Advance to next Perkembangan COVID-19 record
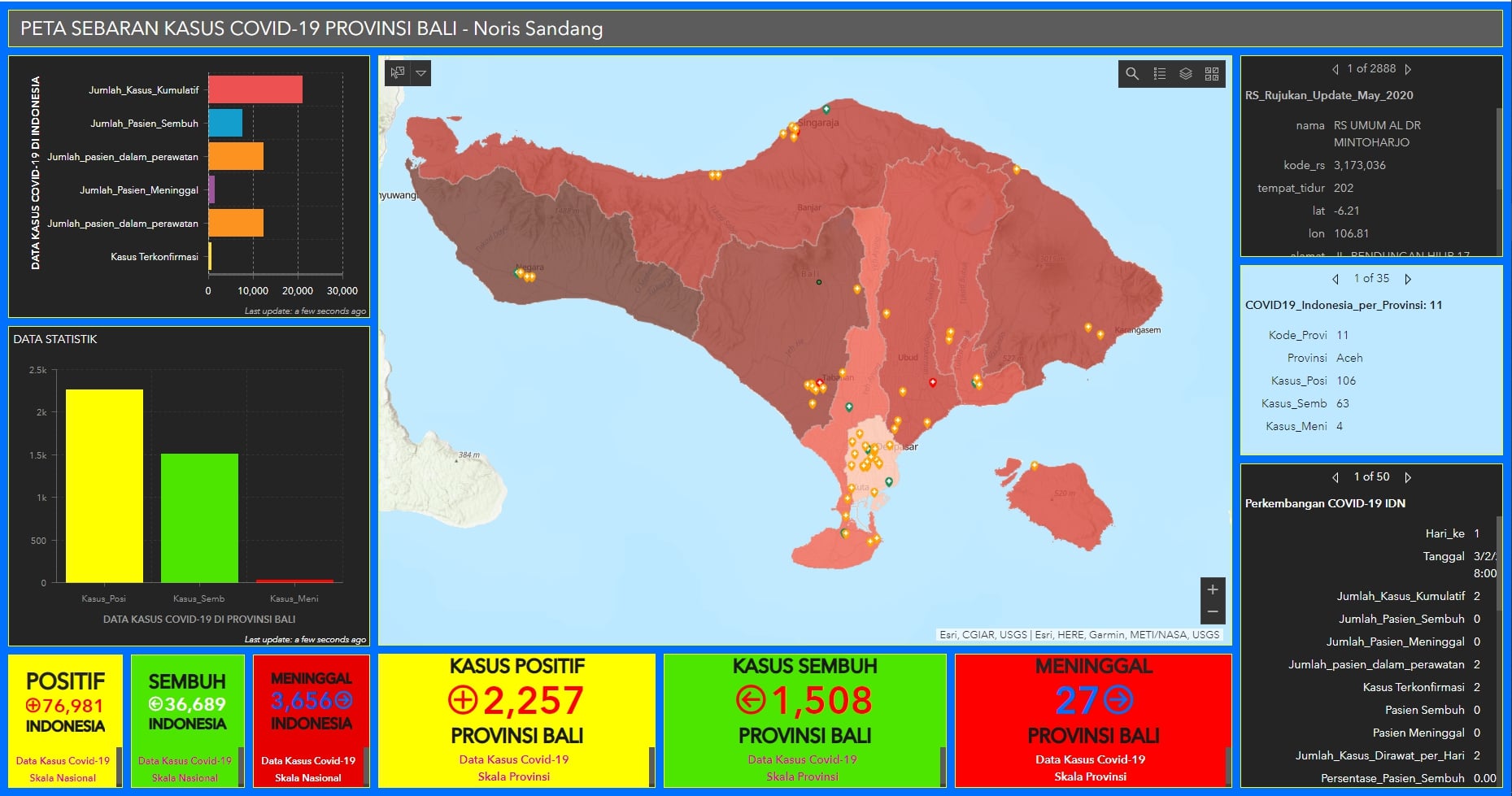This screenshot has height=796, width=1512. (x=1408, y=477)
